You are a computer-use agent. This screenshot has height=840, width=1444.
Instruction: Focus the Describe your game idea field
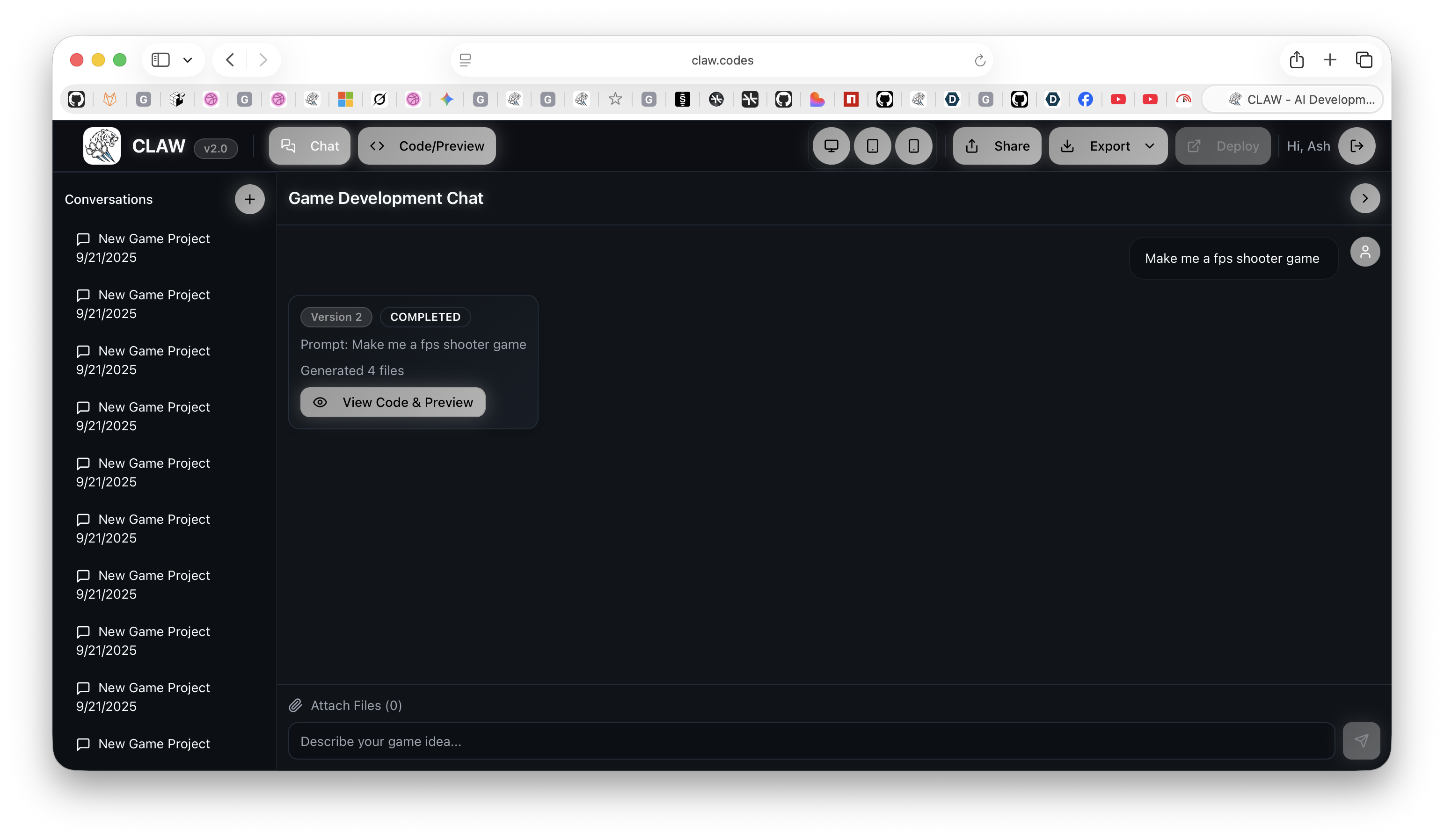pos(811,741)
